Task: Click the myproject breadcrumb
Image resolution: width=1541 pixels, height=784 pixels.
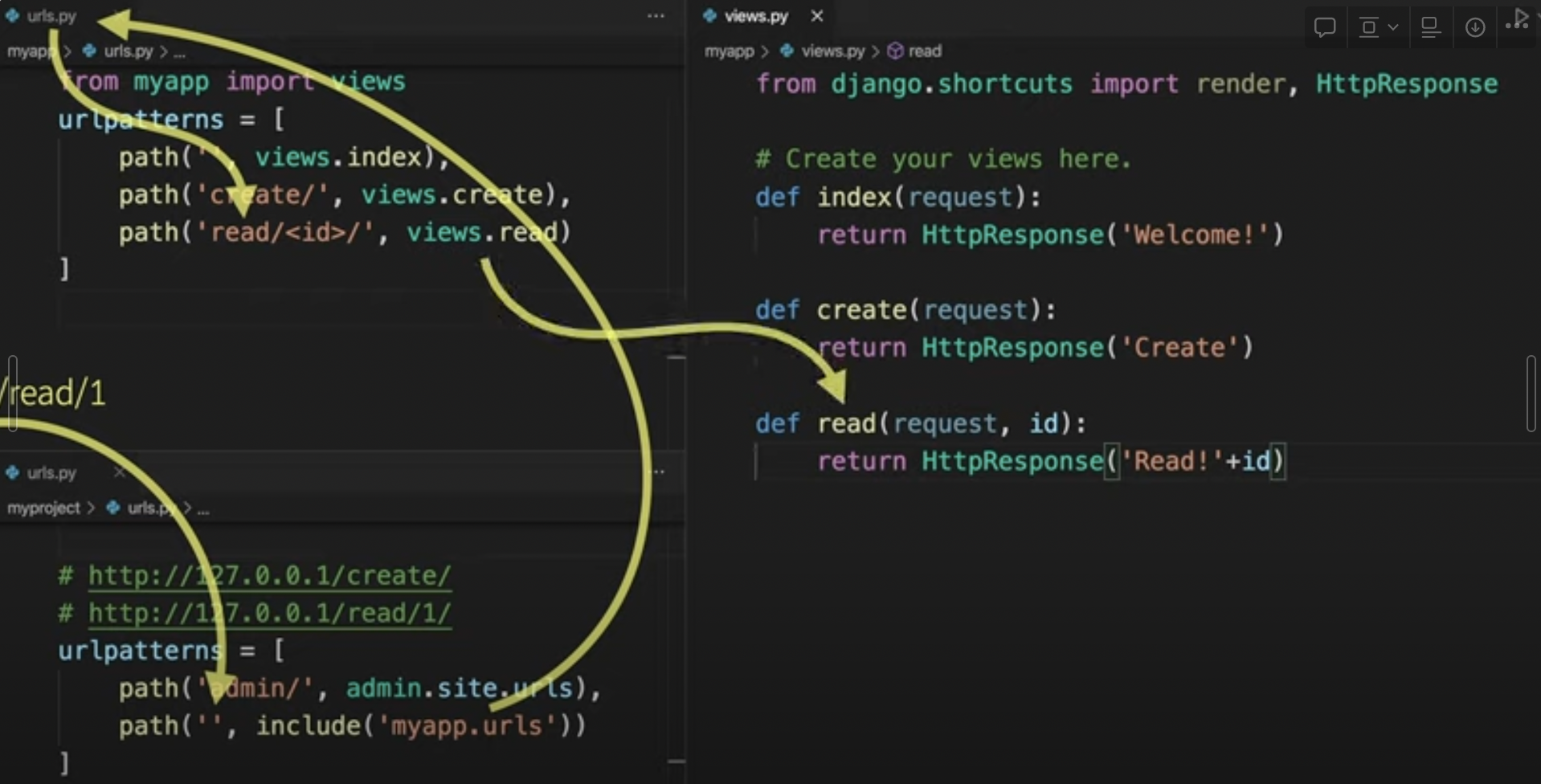Action: pos(43,508)
